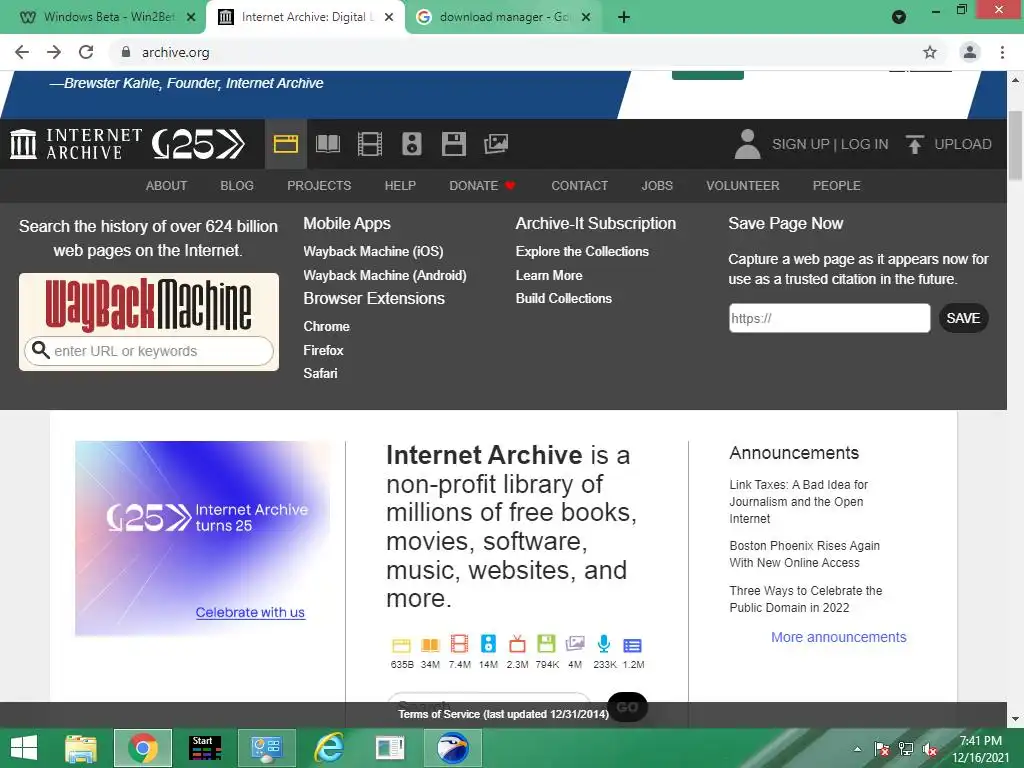
Task: Open Wayback Machine (iOS) link
Action: (373, 251)
